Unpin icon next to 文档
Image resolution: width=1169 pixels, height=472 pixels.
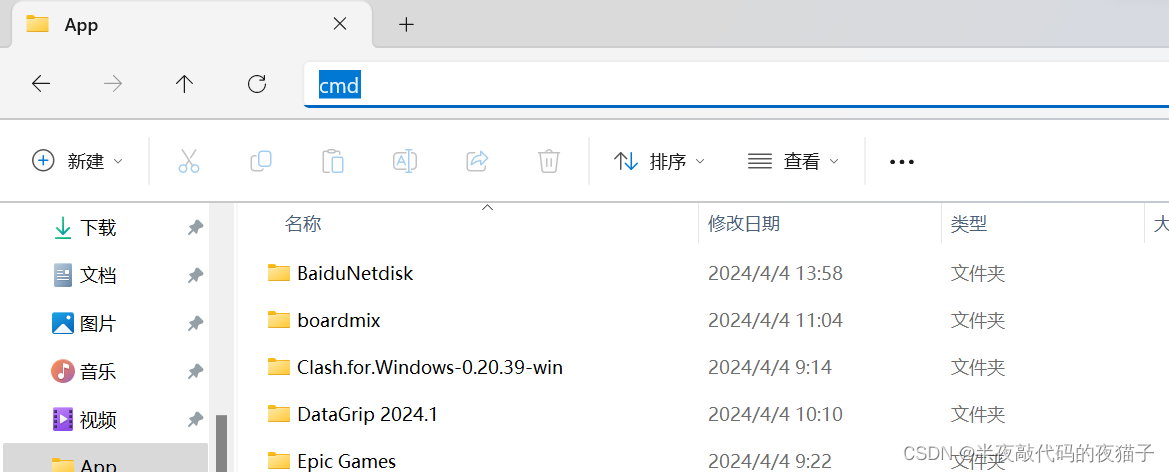[195, 275]
